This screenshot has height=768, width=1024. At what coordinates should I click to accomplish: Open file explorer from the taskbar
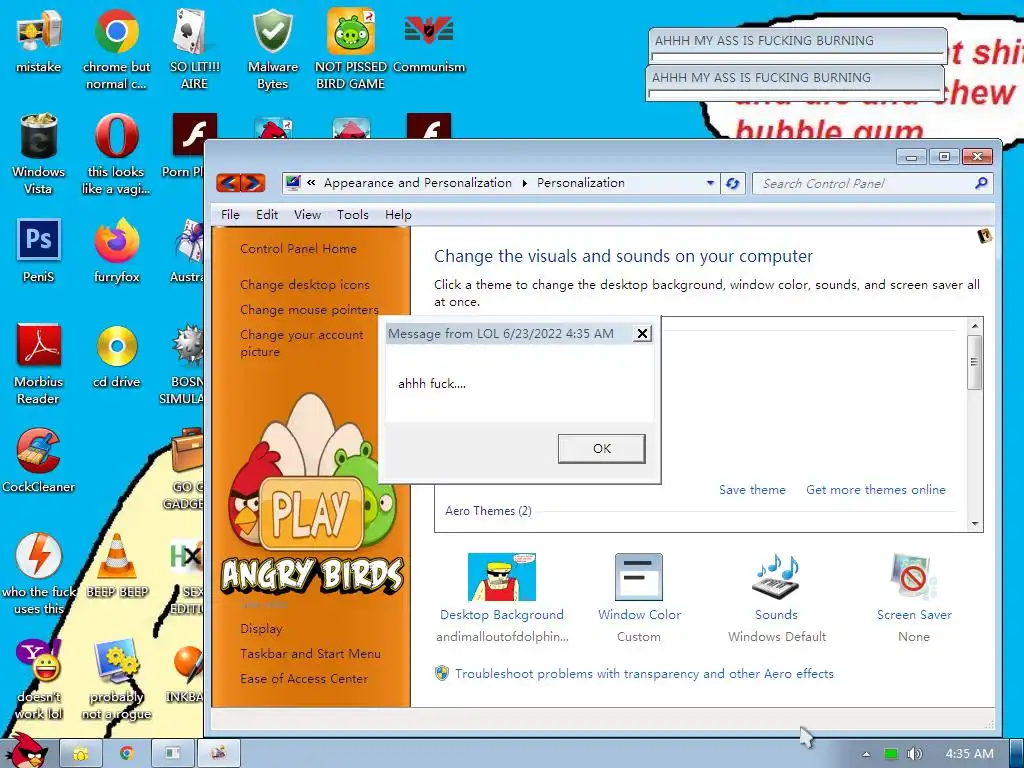pos(81,754)
